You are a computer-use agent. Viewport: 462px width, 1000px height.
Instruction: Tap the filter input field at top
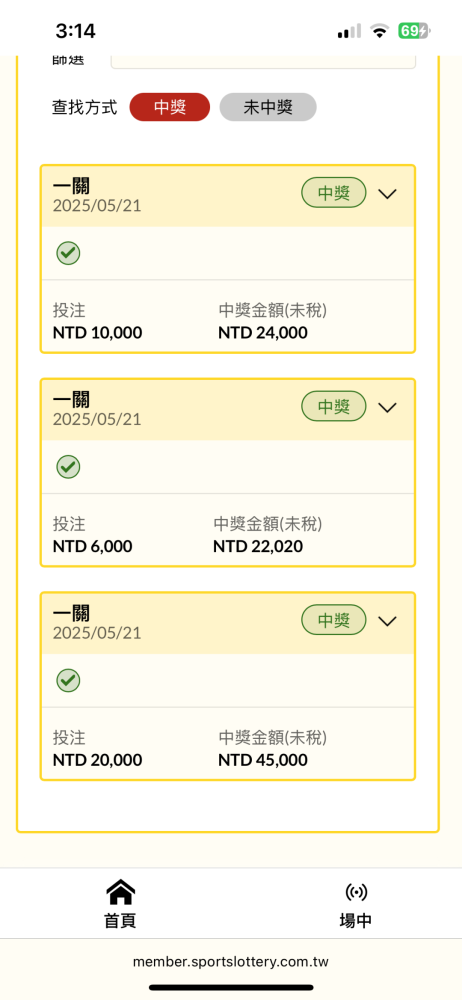point(263,62)
